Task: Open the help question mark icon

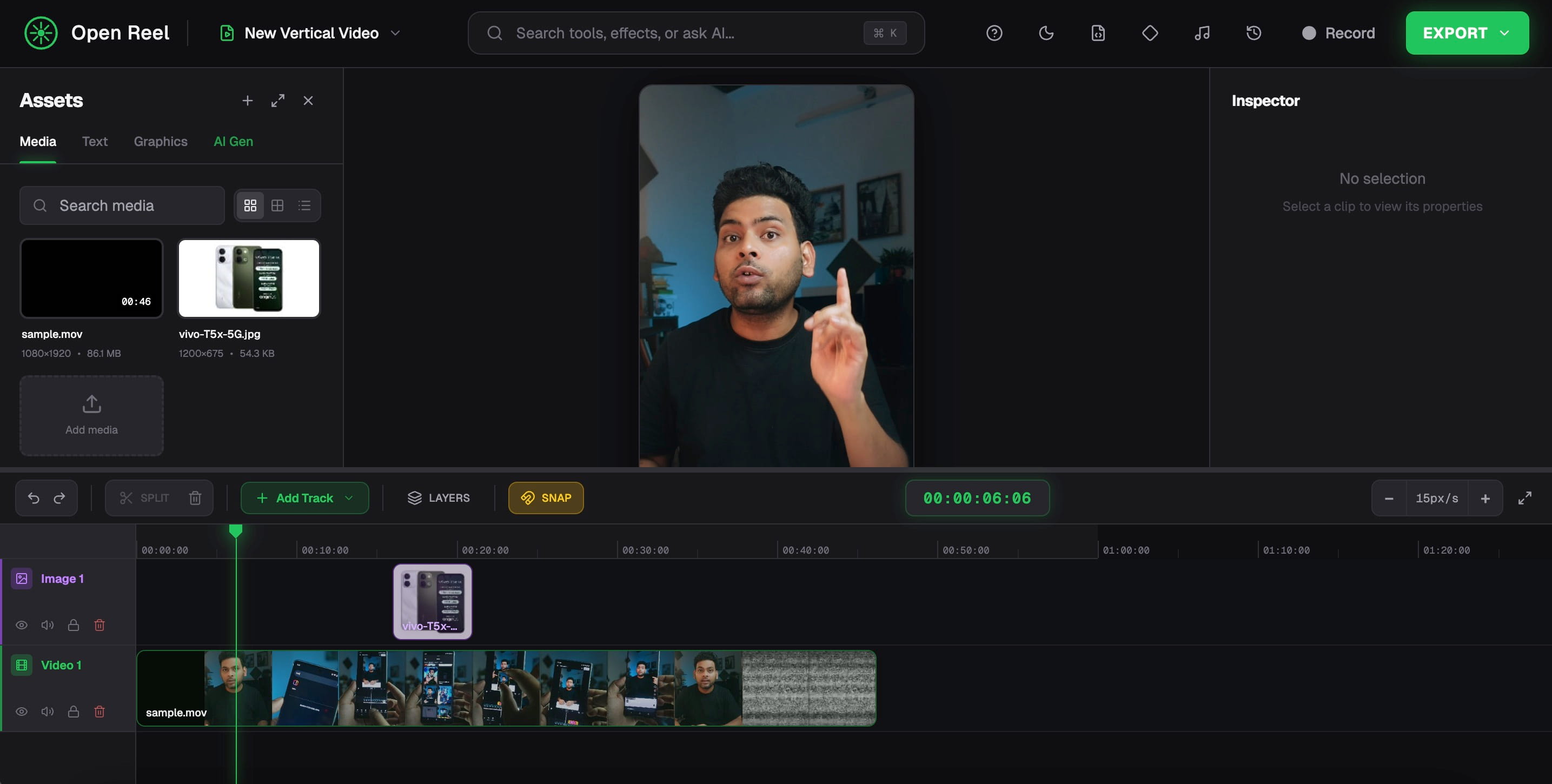Action: (994, 33)
